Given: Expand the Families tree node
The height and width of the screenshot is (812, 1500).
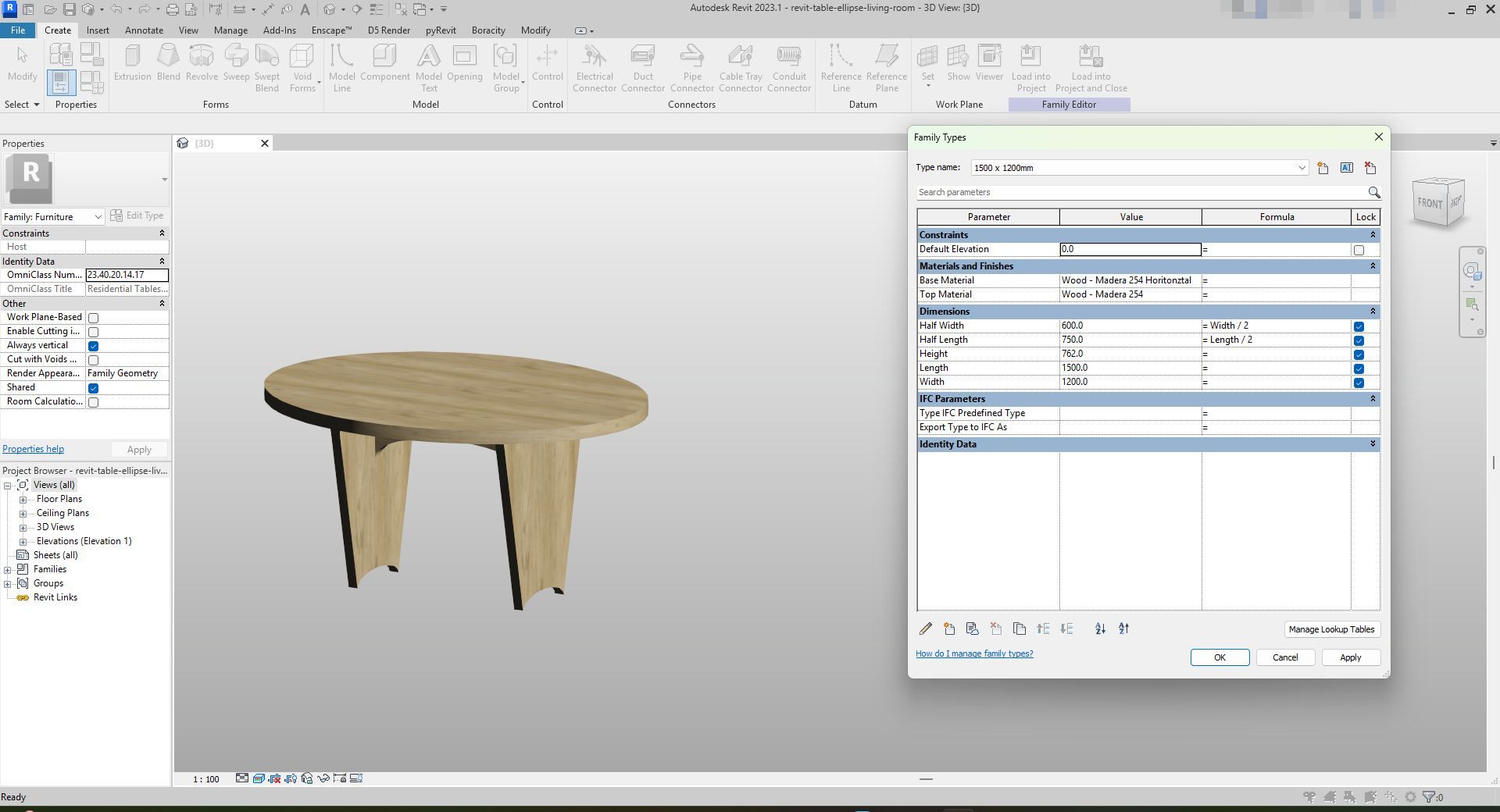Looking at the screenshot, I should (x=8, y=570).
